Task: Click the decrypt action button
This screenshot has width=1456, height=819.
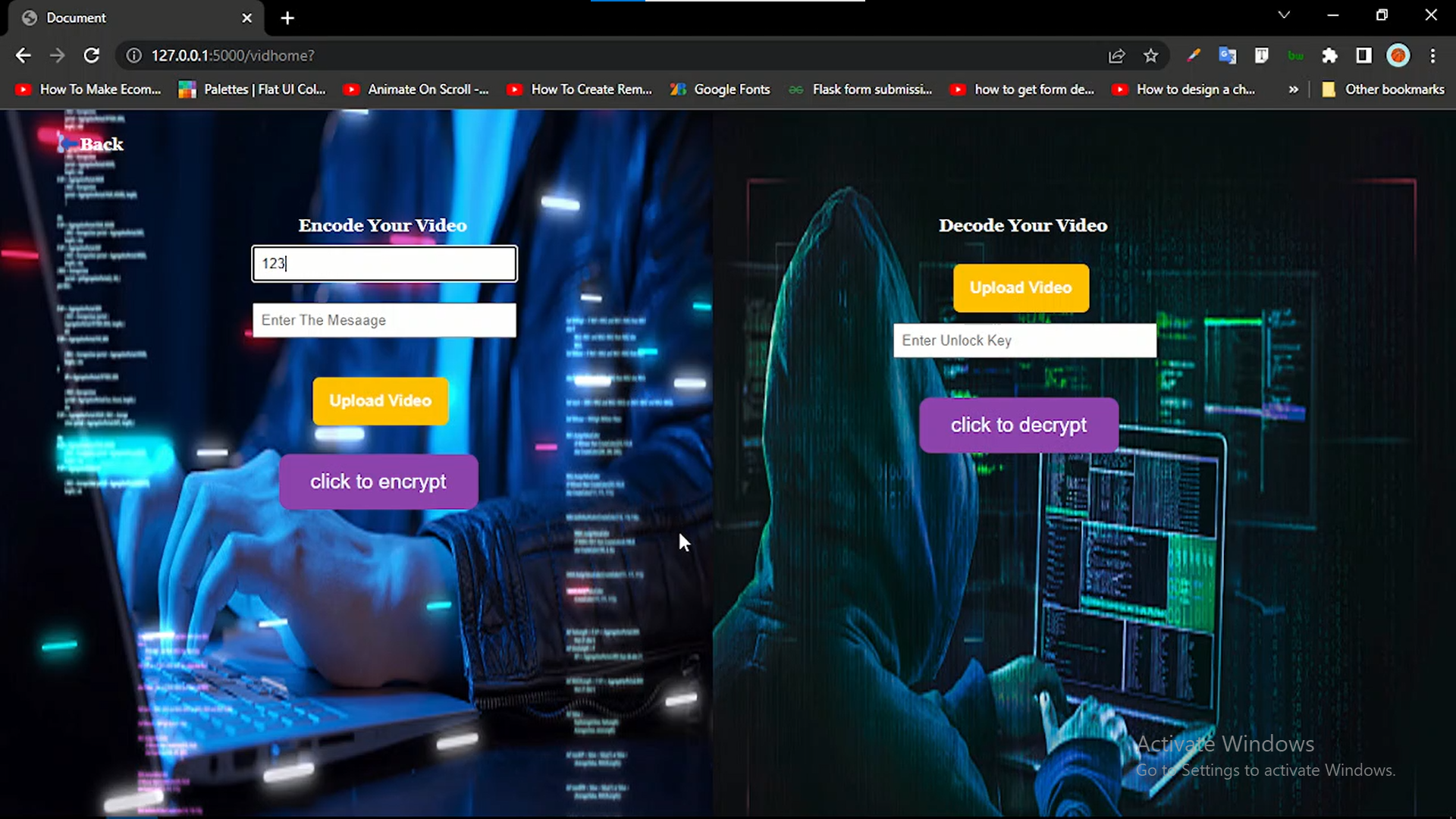Action: tap(1019, 425)
